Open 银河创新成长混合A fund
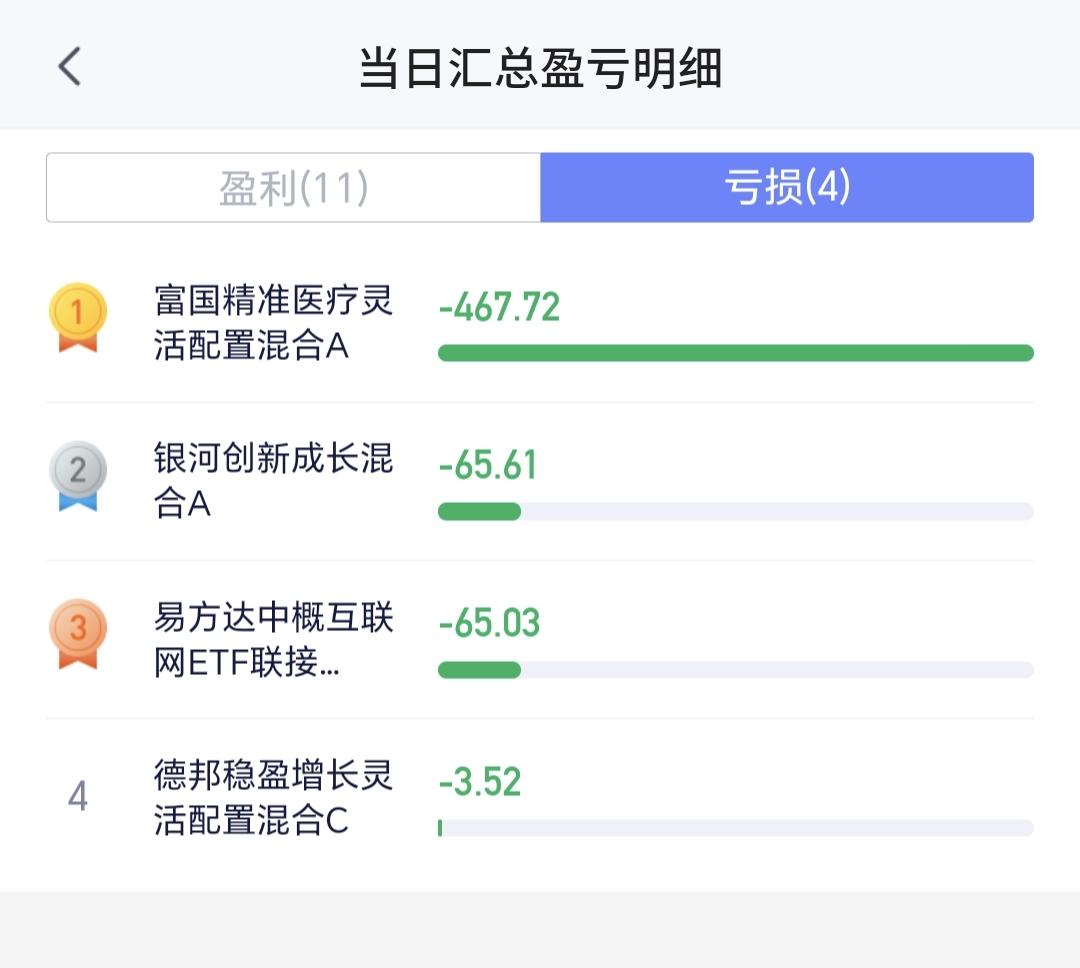1080x968 pixels. tap(273, 481)
